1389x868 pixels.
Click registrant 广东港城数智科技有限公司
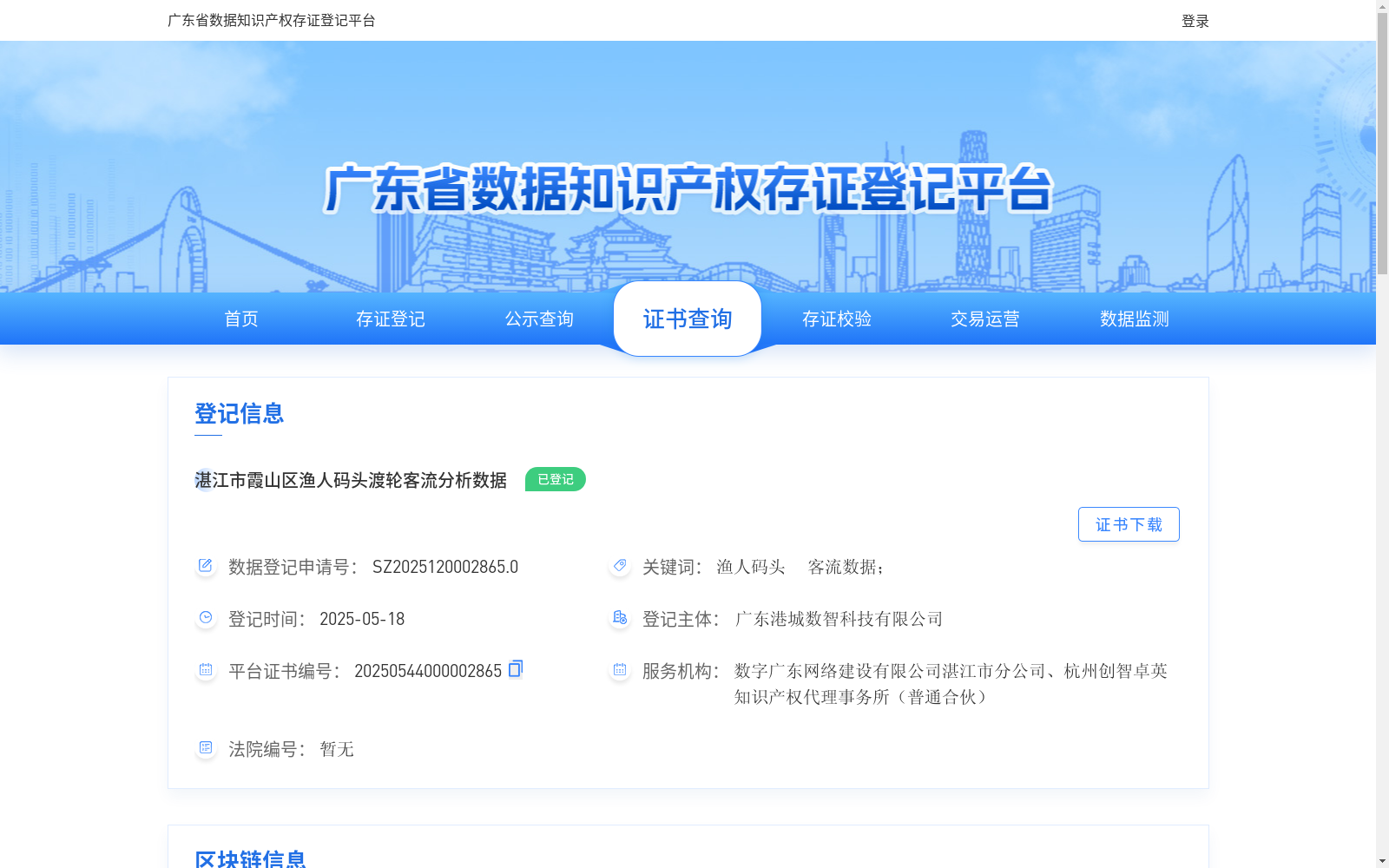839,619
